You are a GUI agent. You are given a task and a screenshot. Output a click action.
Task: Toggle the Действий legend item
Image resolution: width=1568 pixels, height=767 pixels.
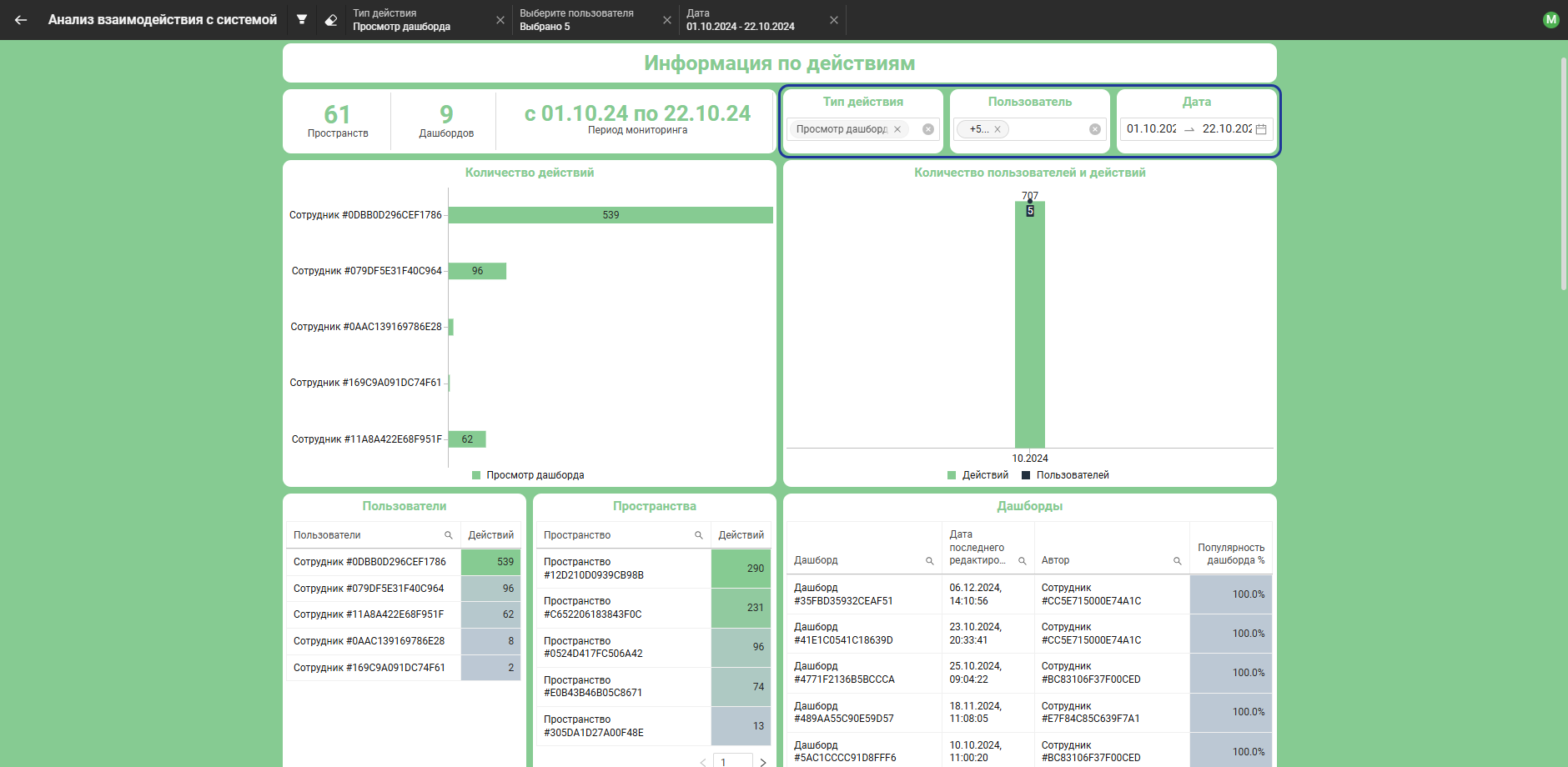pyautogui.click(x=977, y=475)
